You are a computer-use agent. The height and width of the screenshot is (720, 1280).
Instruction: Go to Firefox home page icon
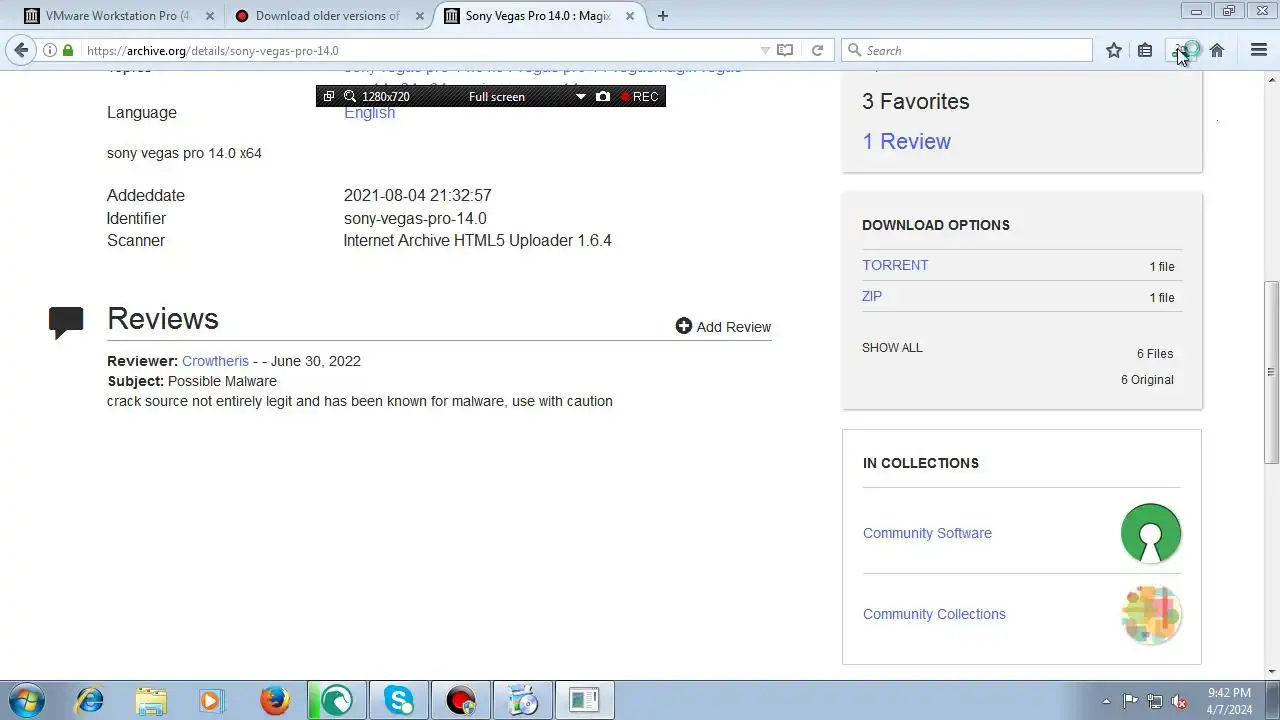[x=1217, y=50]
